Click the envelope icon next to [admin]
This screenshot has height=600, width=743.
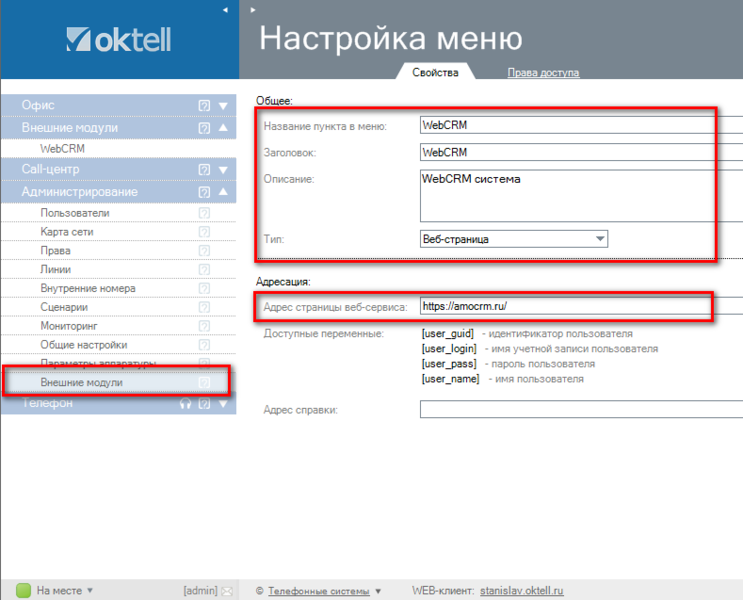click(227, 591)
